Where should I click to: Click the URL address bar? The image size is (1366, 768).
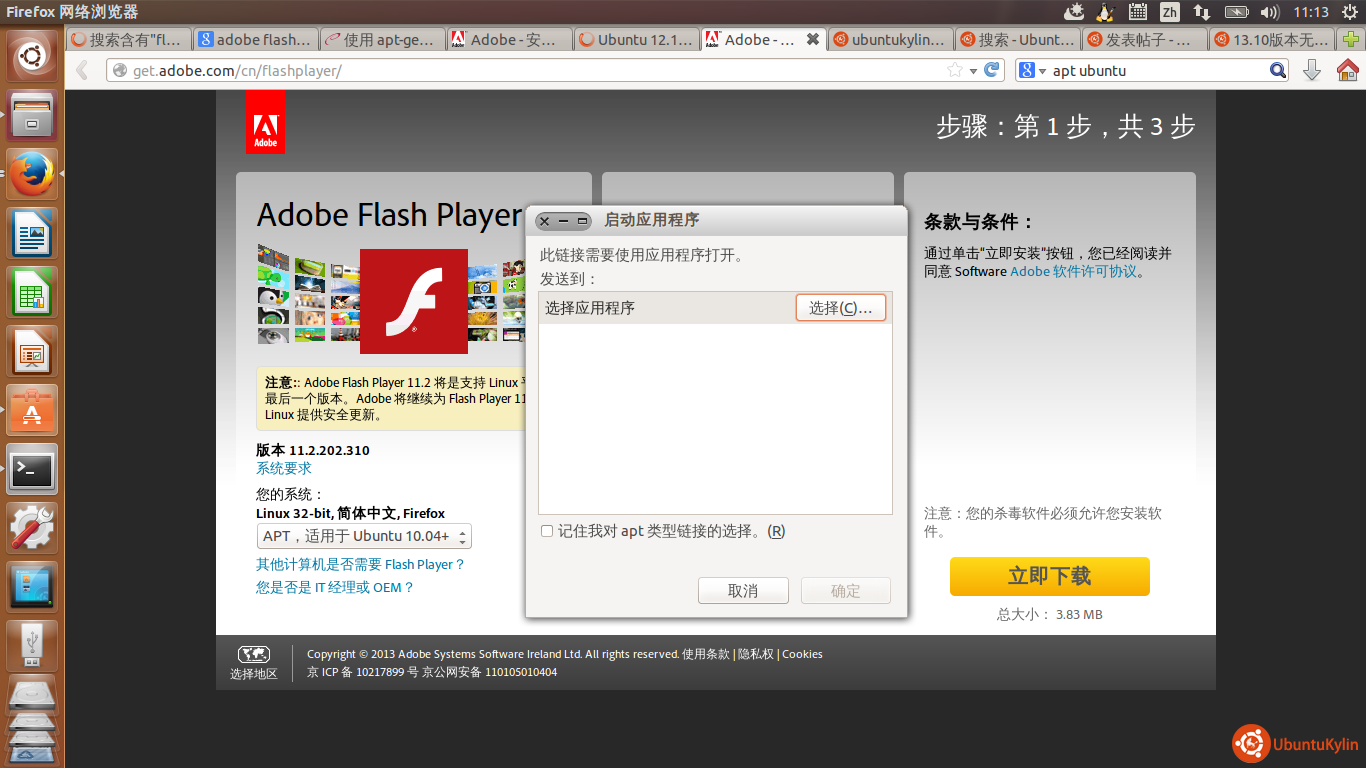[x=530, y=71]
